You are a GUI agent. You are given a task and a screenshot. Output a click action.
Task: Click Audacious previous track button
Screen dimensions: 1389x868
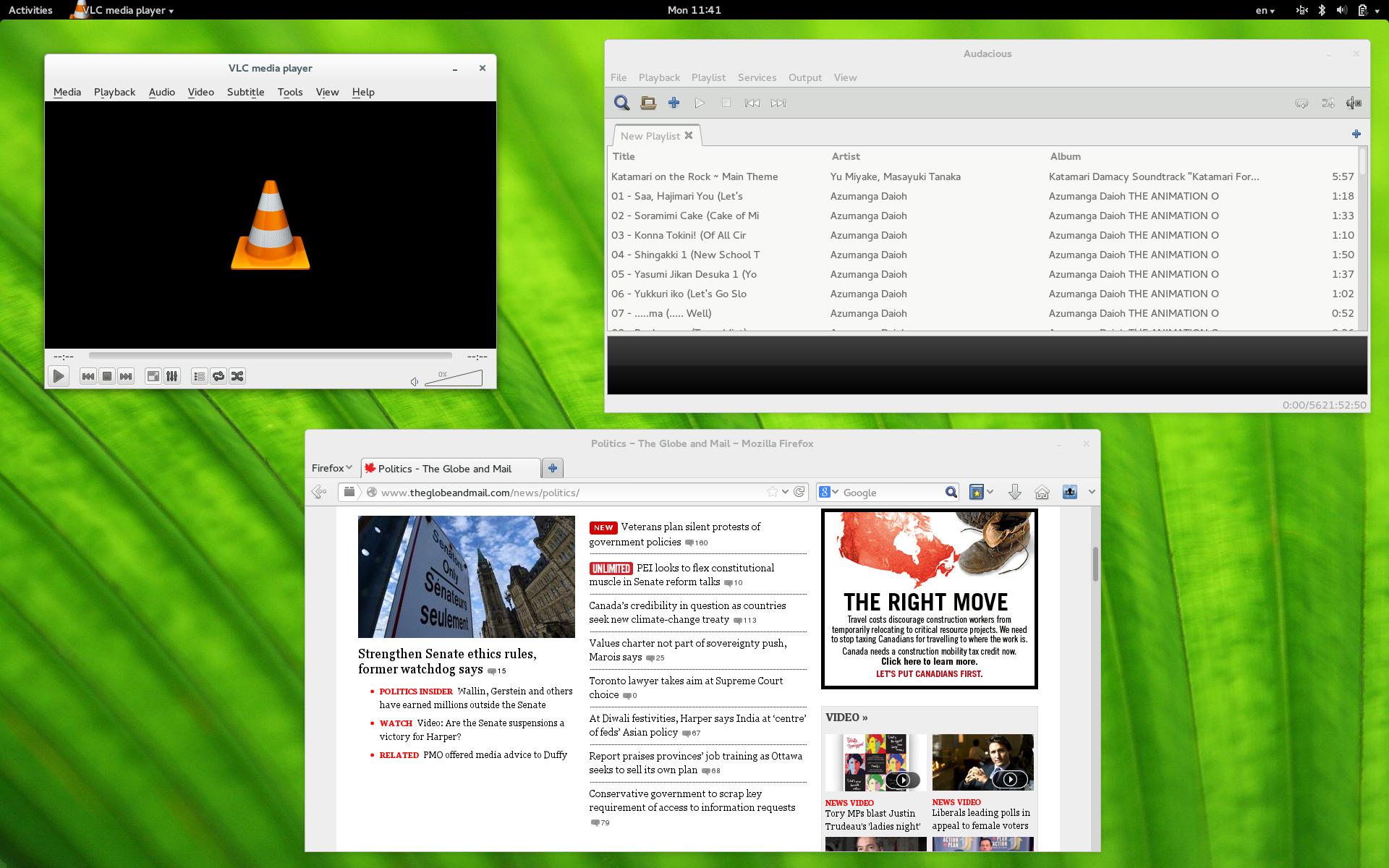point(752,103)
